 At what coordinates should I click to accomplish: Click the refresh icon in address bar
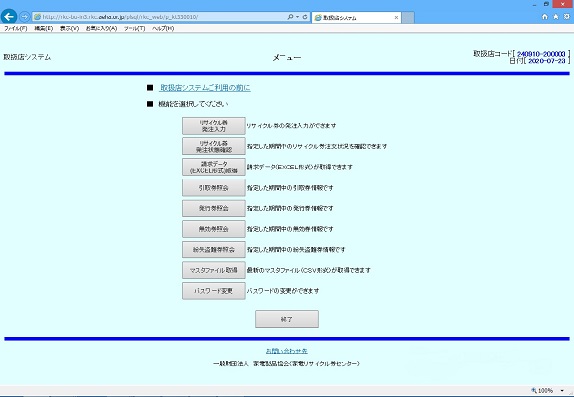pos(305,17)
